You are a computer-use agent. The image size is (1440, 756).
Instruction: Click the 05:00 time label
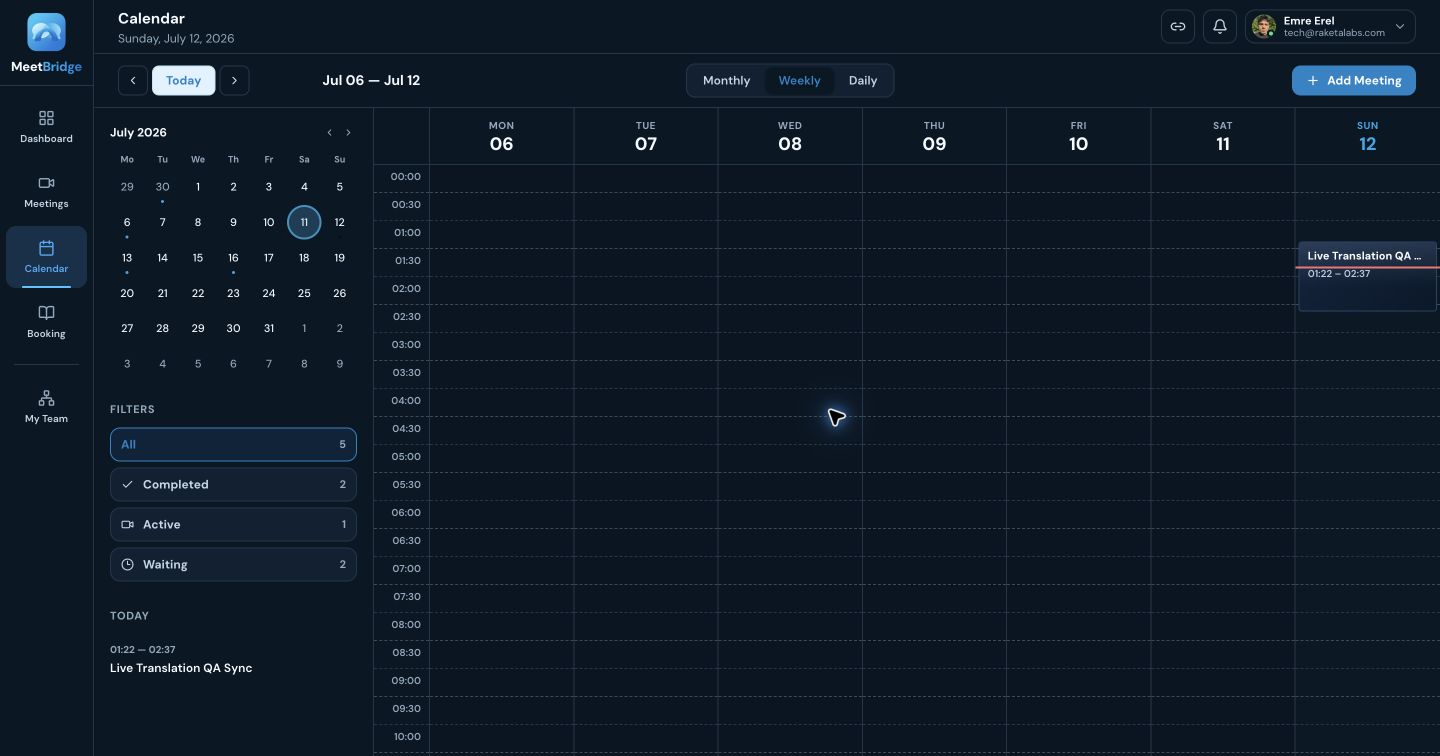406,456
